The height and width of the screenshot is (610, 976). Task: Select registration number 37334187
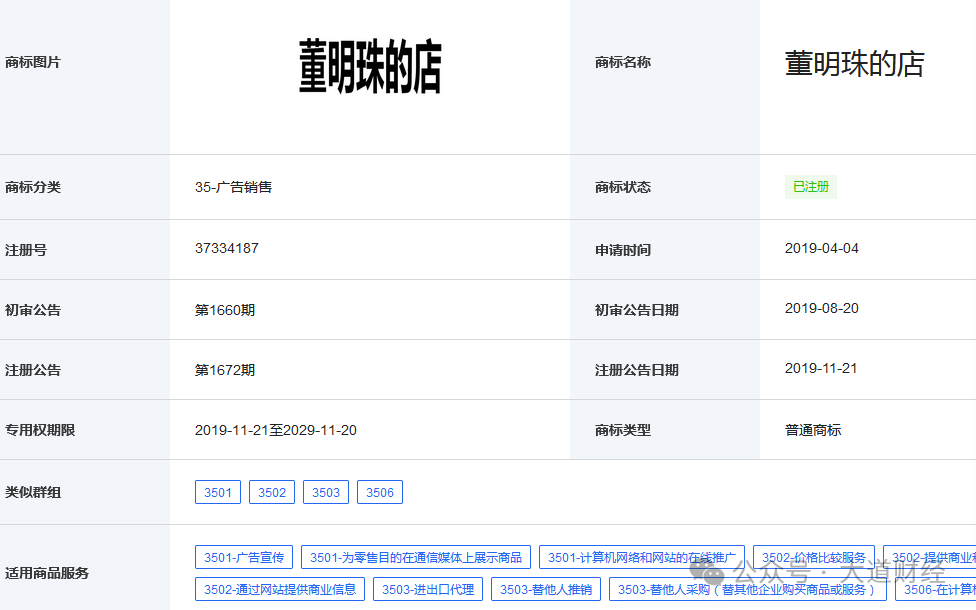click(x=226, y=248)
